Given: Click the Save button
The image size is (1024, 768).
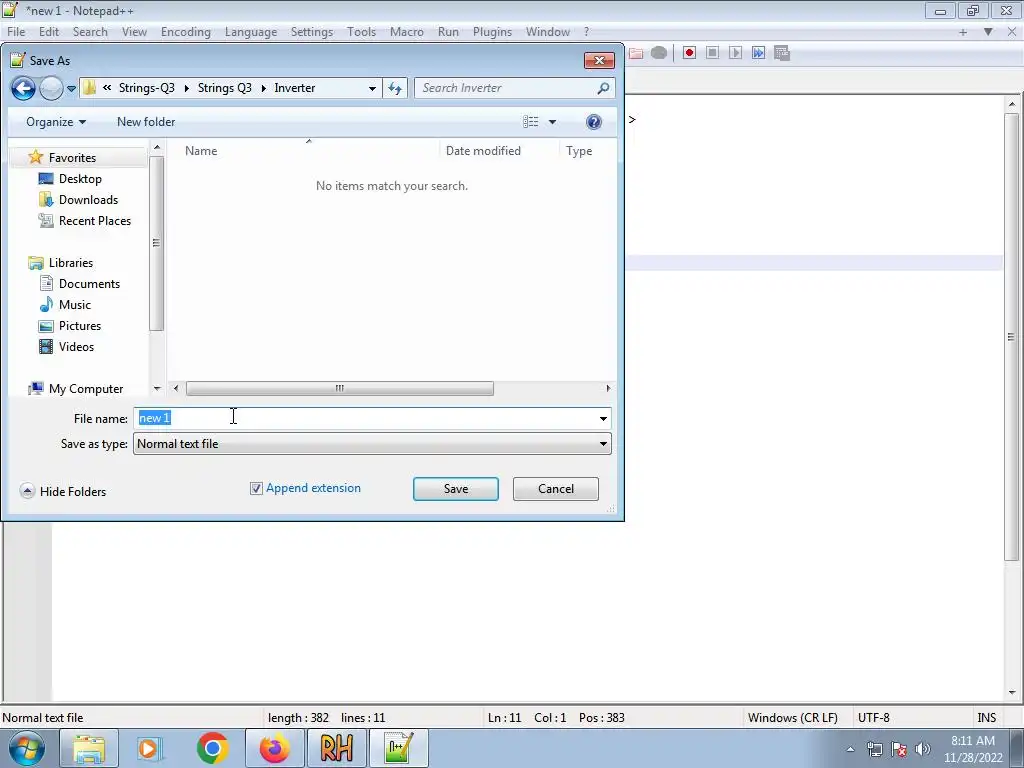Looking at the screenshot, I should (456, 489).
